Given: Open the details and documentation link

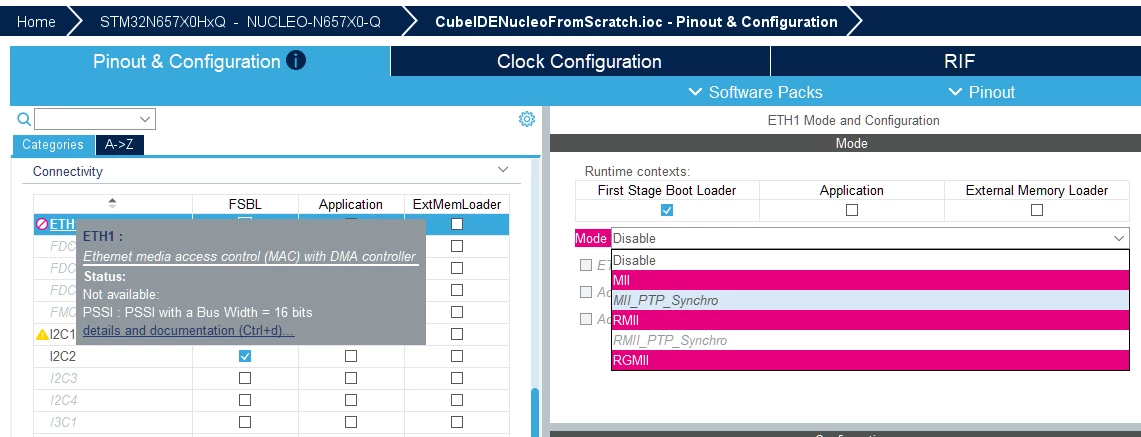Looking at the screenshot, I should point(188,331).
